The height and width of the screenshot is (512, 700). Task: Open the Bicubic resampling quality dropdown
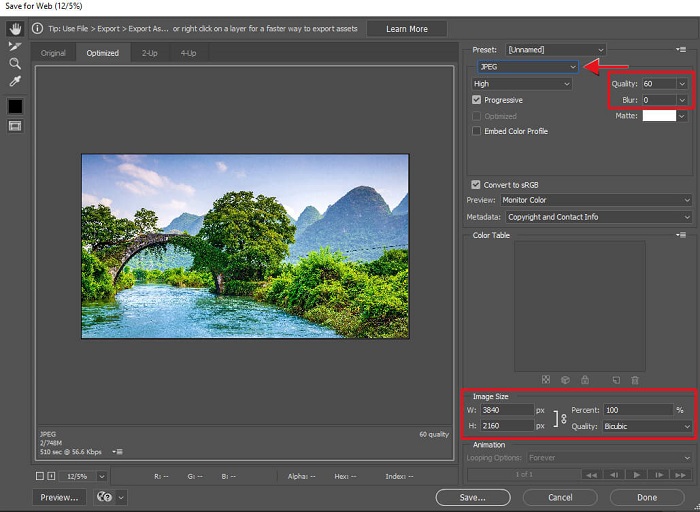tap(647, 426)
